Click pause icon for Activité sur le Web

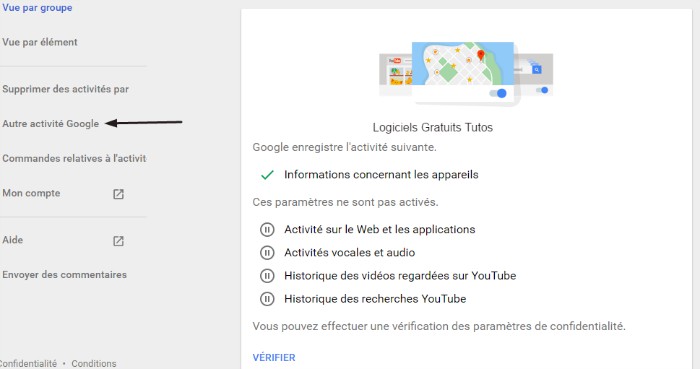pos(267,230)
